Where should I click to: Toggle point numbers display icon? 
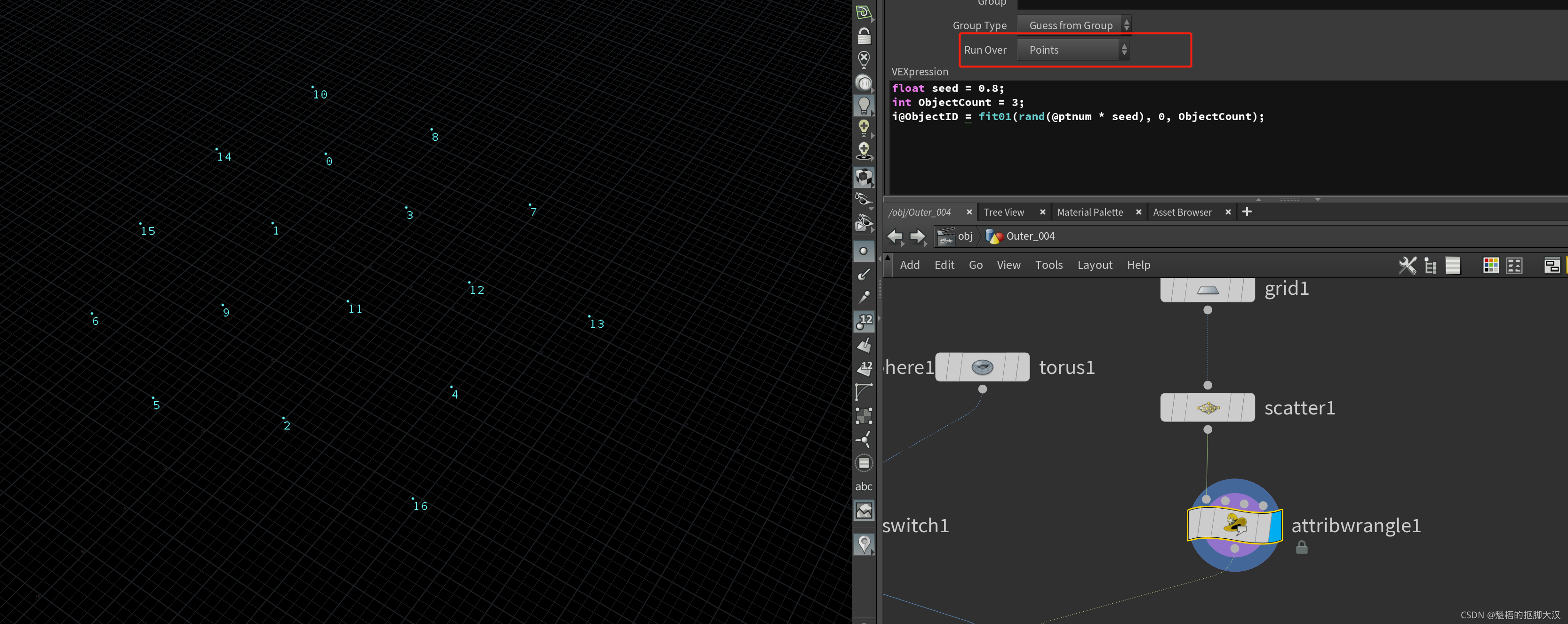(x=864, y=321)
